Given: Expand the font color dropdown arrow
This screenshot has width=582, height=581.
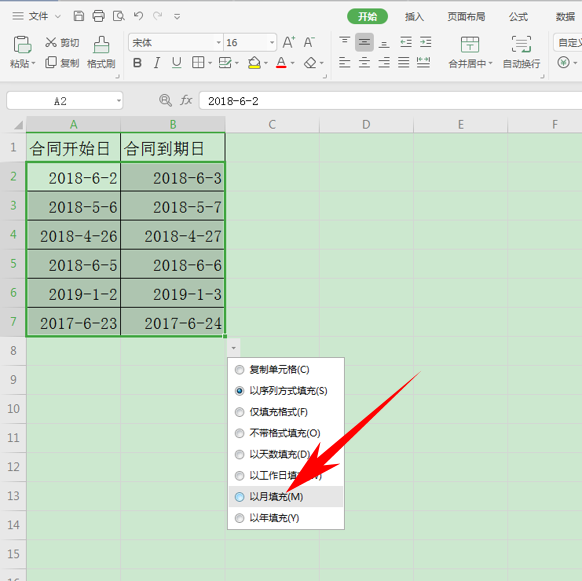Looking at the screenshot, I should click(x=292, y=63).
